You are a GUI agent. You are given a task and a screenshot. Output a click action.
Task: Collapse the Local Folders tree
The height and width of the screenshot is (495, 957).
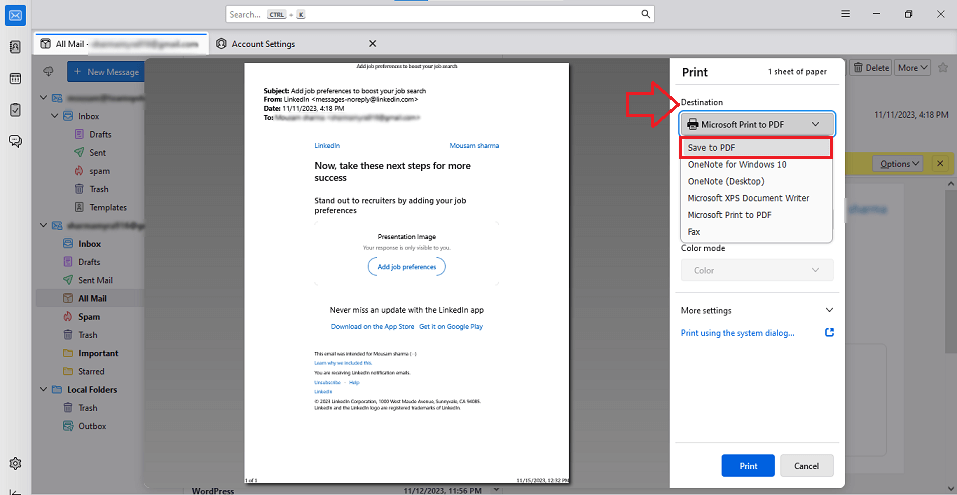(43, 389)
